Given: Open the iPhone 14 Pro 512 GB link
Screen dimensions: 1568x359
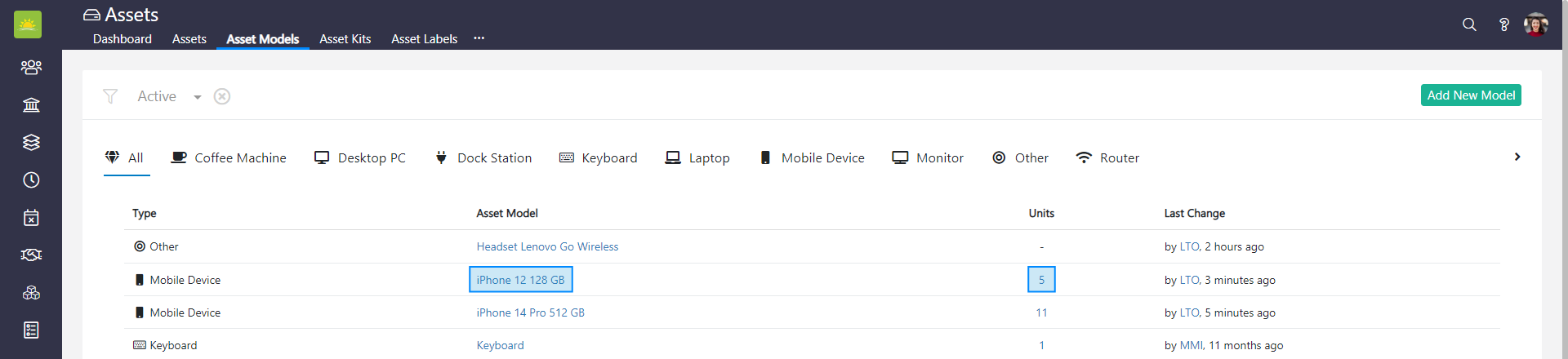Looking at the screenshot, I should tap(530, 312).
